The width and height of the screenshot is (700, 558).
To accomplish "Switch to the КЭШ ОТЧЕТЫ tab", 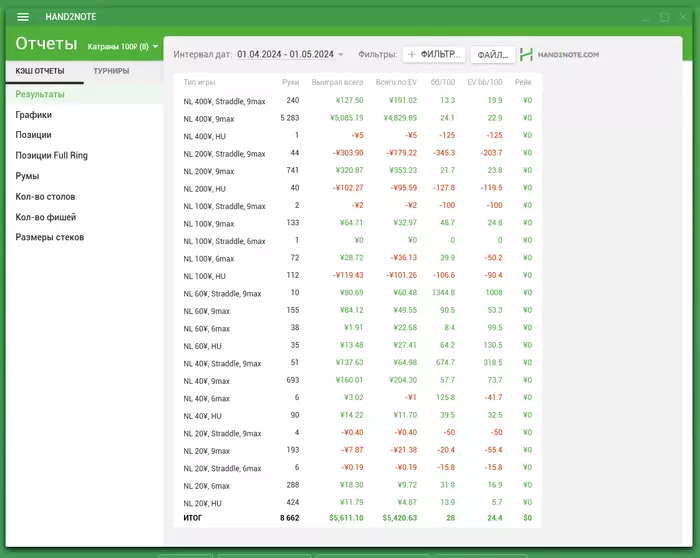I will (x=40, y=71).
